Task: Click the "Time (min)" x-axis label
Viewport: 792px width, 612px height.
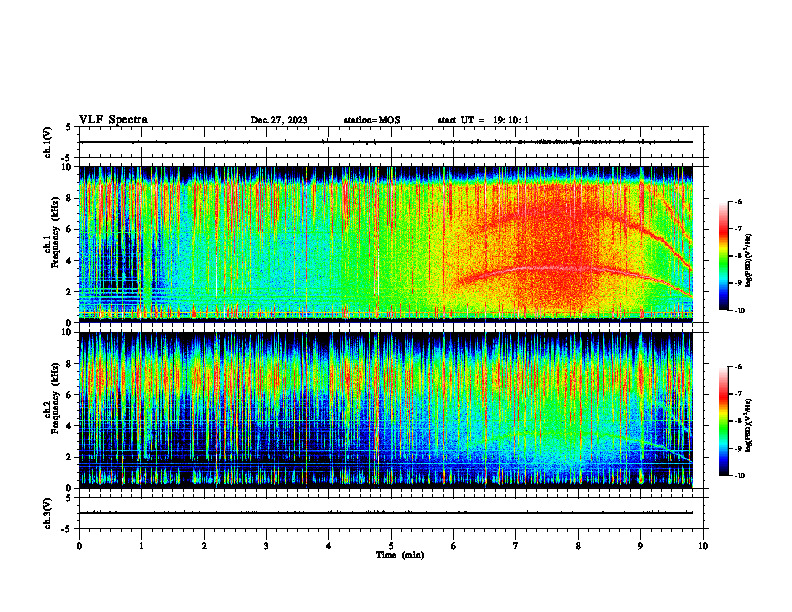Action: click(x=400, y=555)
